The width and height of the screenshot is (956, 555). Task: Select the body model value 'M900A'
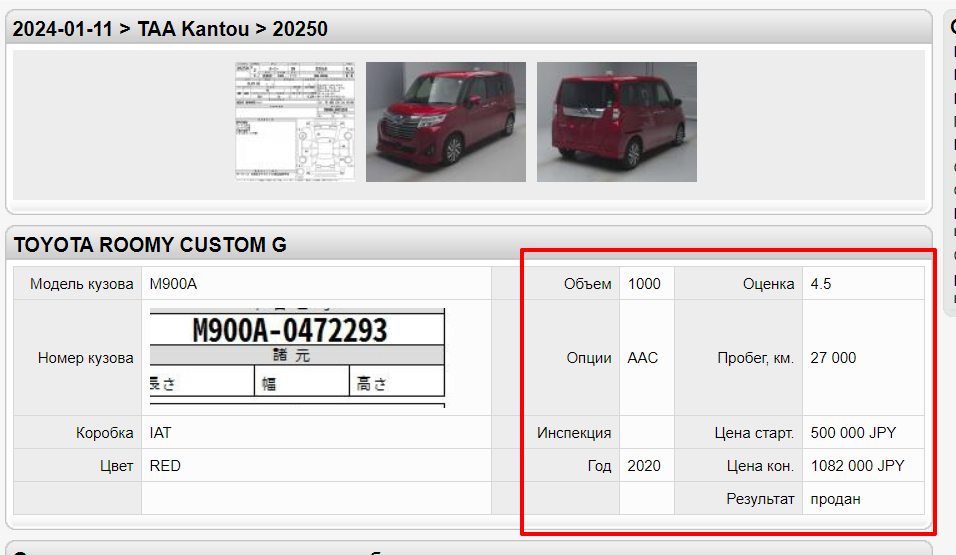point(173,284)
